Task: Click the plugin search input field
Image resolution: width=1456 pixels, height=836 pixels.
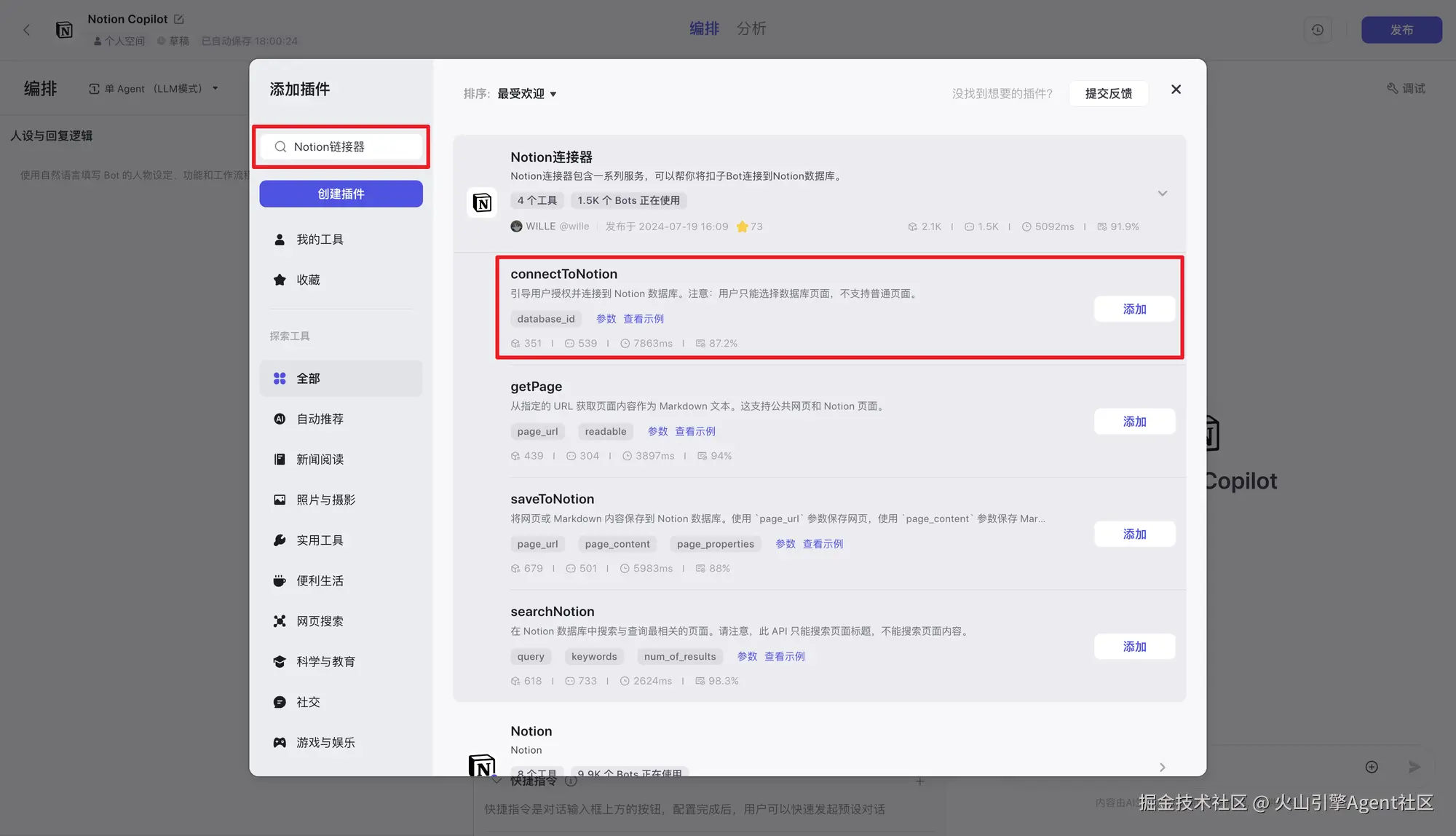Action: (341, 147)
